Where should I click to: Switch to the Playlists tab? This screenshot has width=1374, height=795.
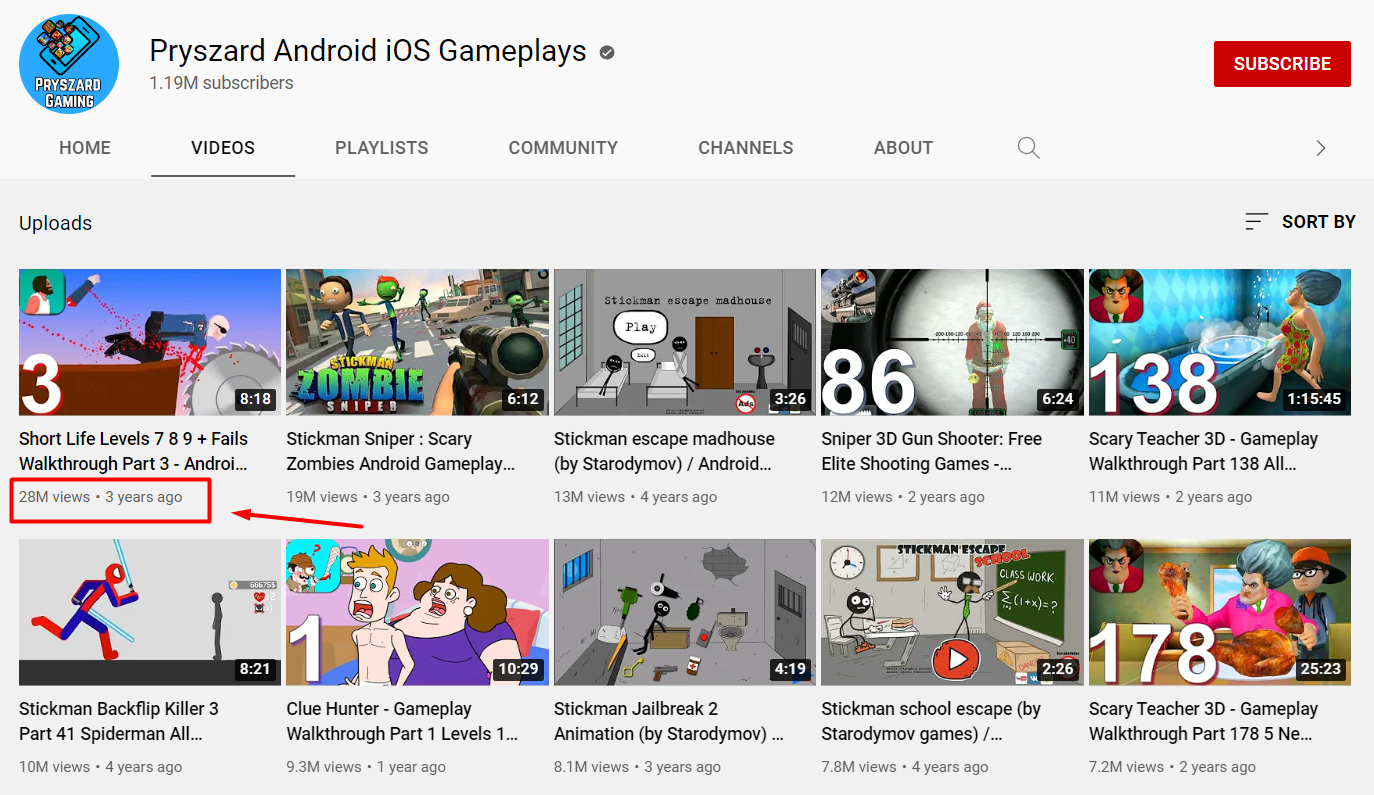pyautogui.click(x=382, y=148)
